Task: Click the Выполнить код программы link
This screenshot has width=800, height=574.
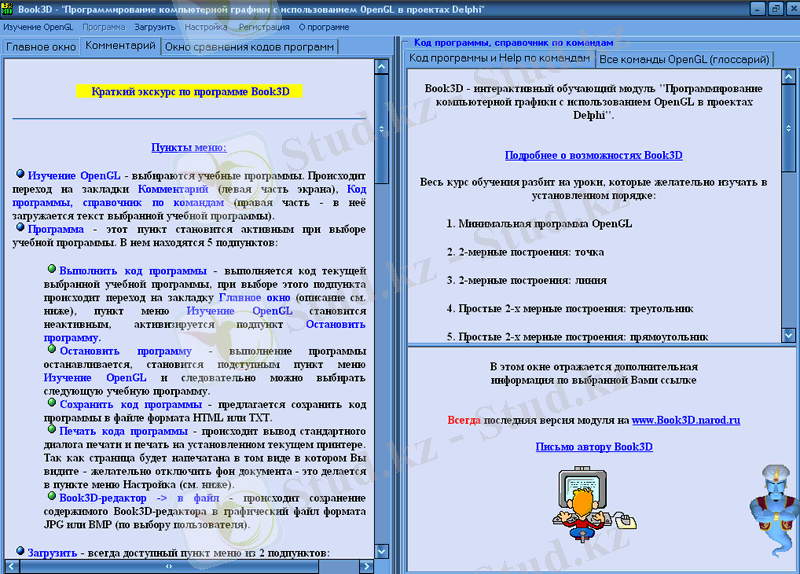Action: [x=133, y=270]
